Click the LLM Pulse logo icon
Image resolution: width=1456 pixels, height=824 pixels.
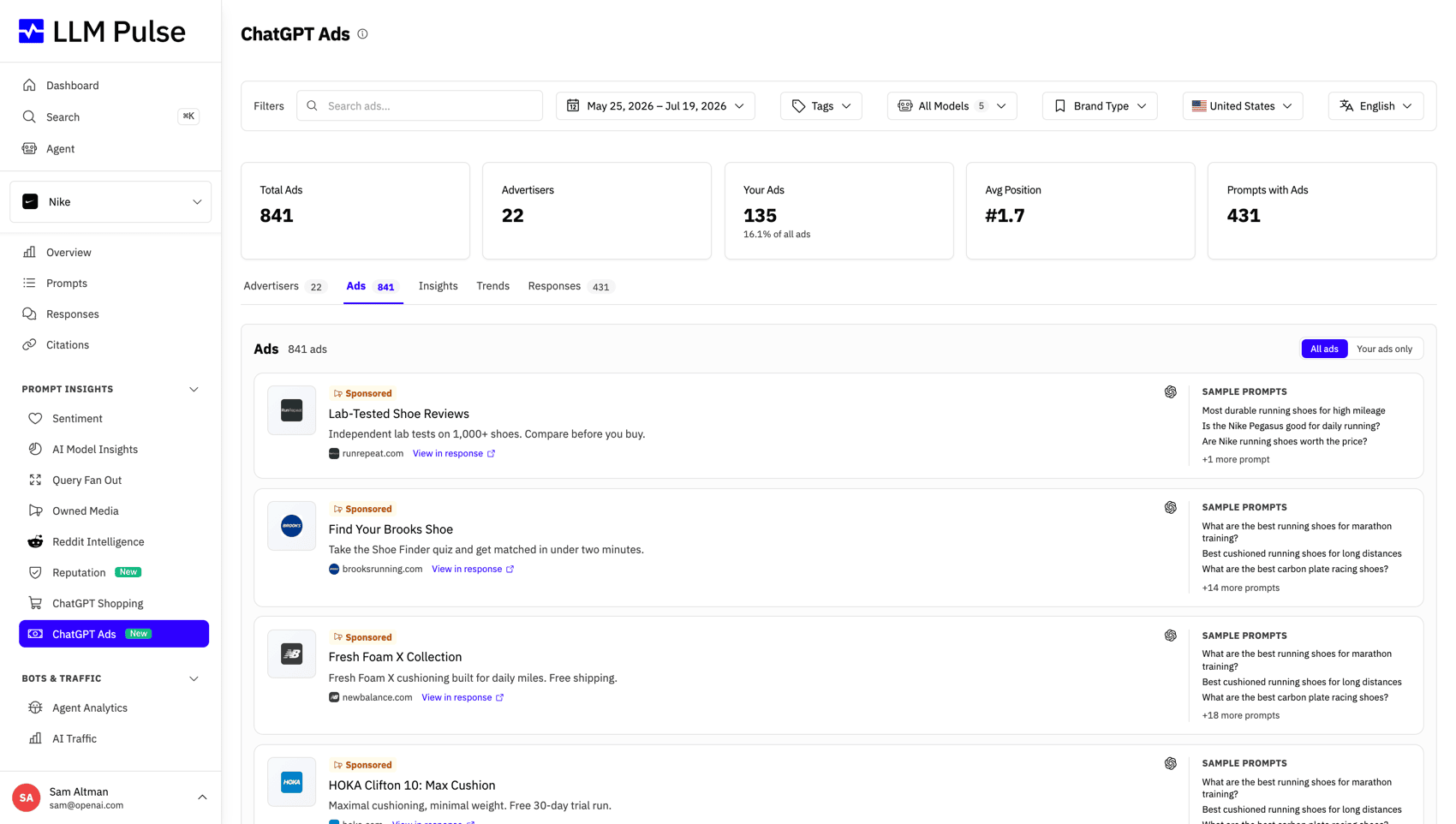click(x=32, y=32)
